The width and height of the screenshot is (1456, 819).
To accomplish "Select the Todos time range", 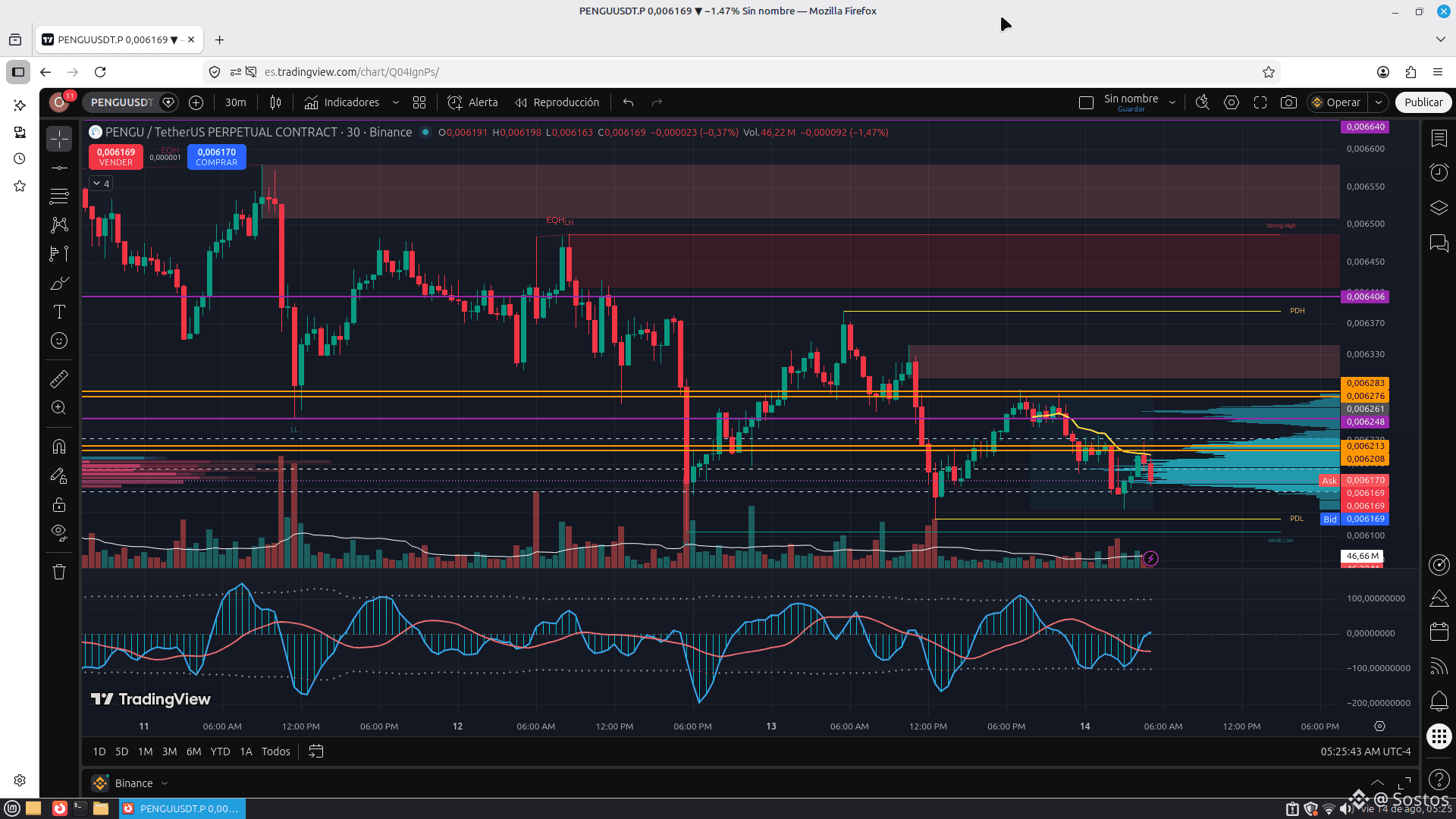I will [276, 752].
